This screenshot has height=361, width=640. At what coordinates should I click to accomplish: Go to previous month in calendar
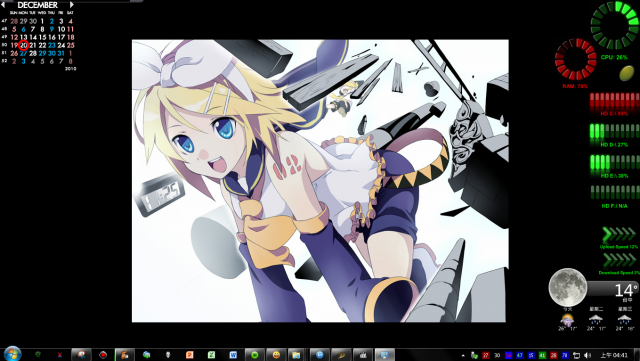pos(3,5)
